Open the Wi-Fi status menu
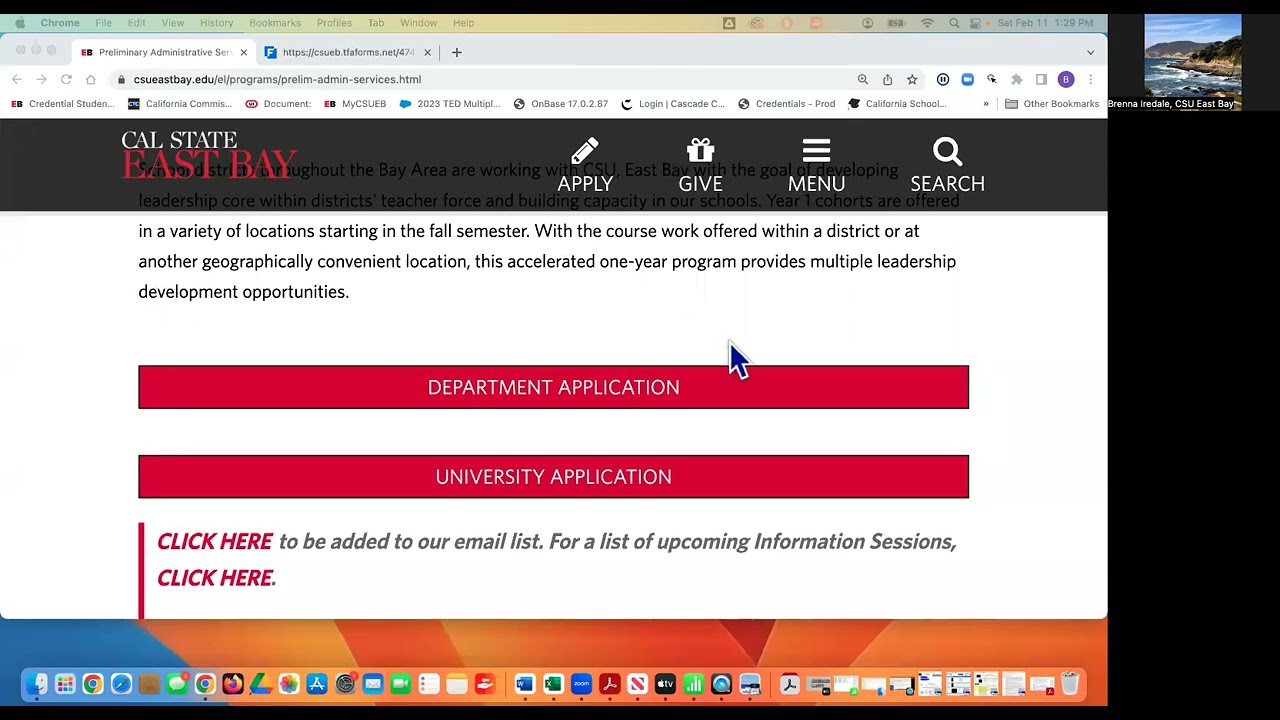This screenshot has width=1280, height=720. point(927,23)
